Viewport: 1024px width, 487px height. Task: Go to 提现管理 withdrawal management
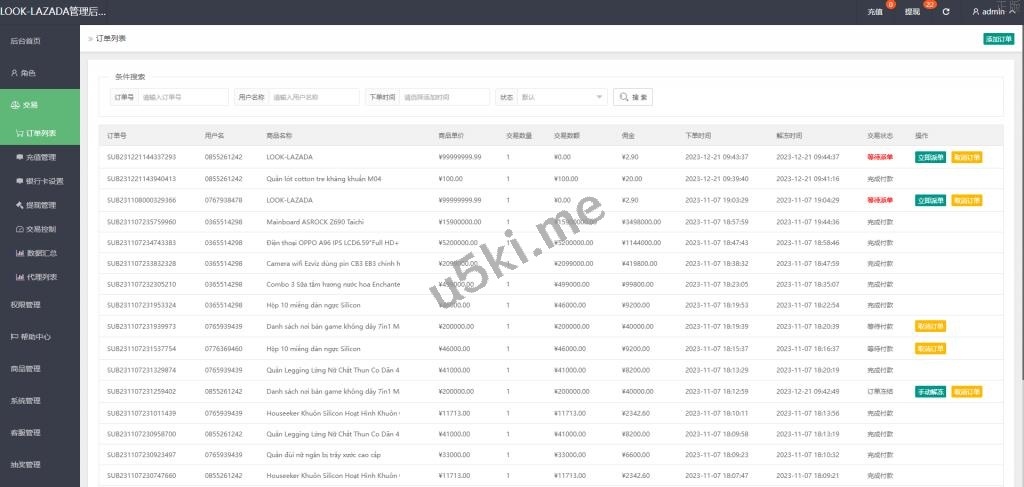pyautogui.click(x=40, y=205)
